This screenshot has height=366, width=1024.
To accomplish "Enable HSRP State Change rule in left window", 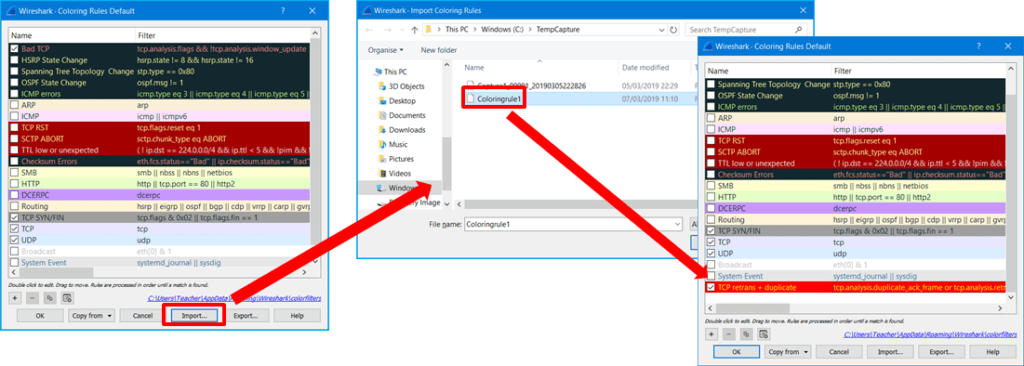I will click(x=15, y=60).
